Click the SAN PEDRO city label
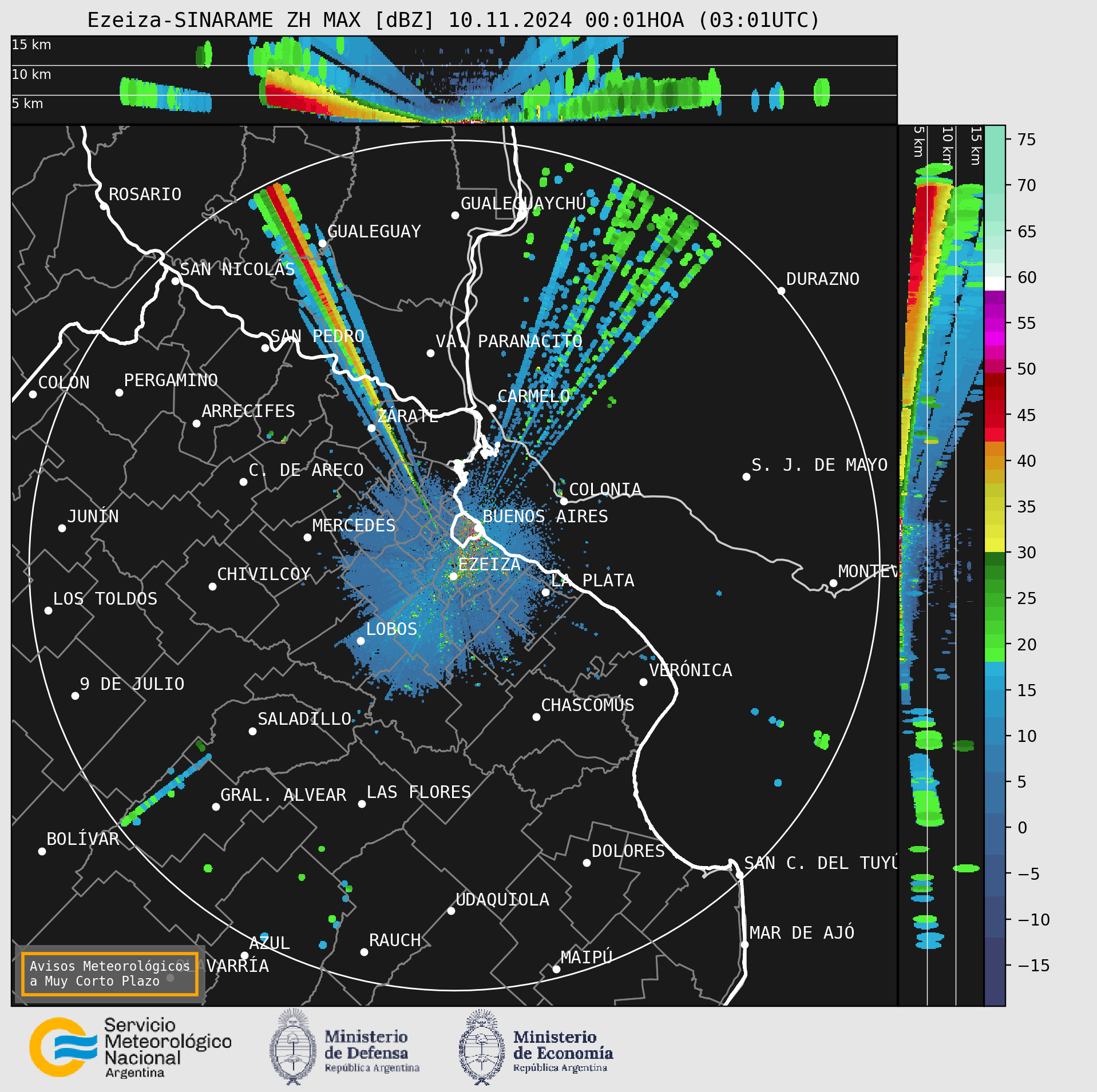 (317, 336)
